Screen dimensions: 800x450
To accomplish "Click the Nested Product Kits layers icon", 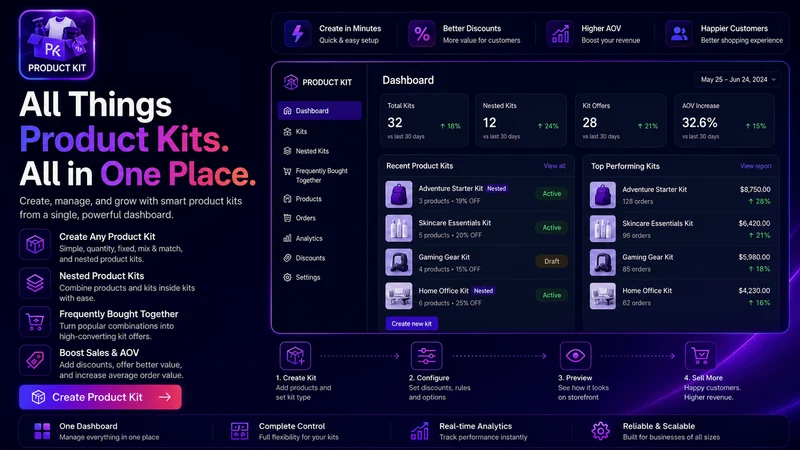I will (x=35, y=283).
